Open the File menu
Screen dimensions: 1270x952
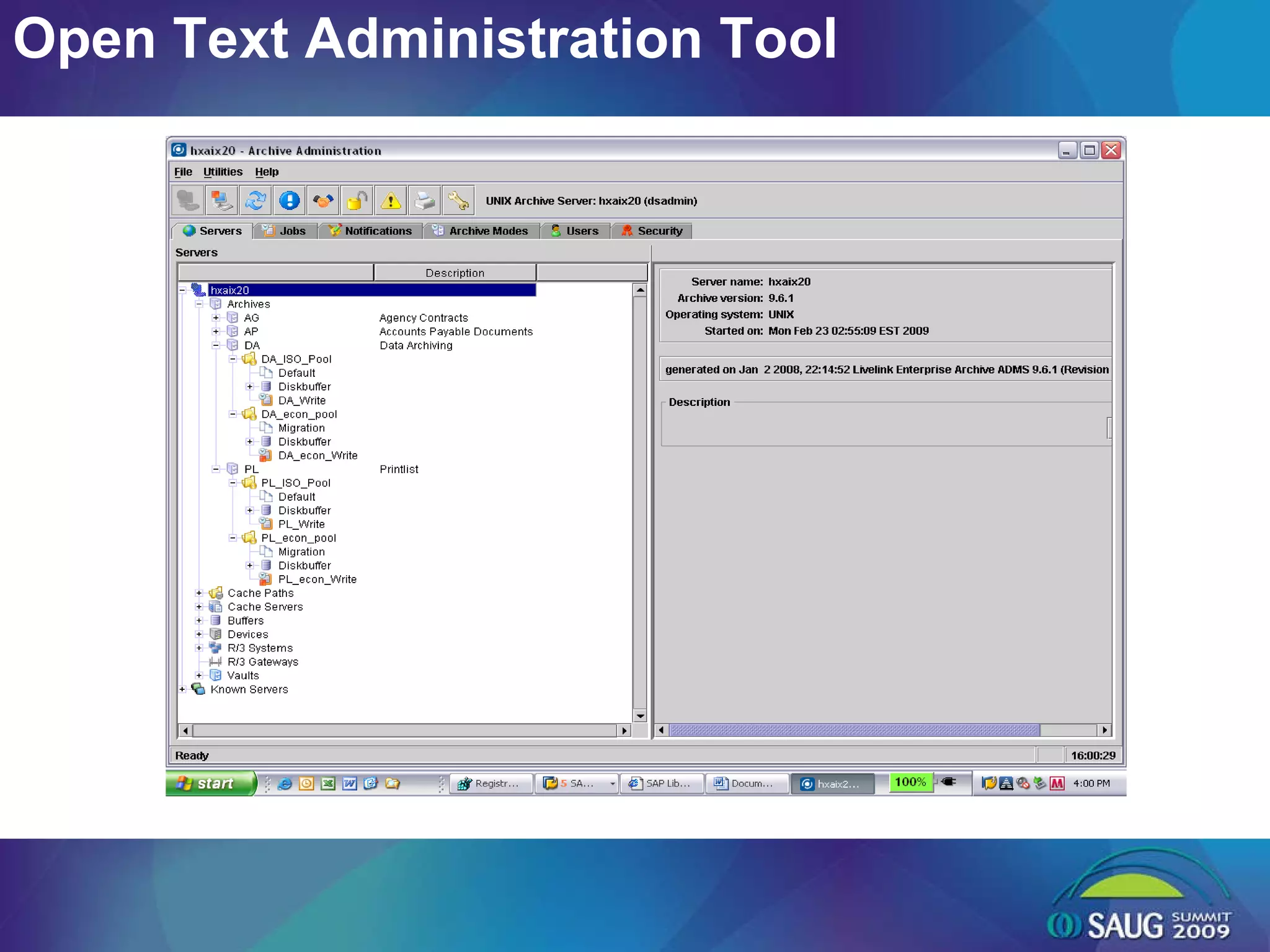(x=183, y=172)
